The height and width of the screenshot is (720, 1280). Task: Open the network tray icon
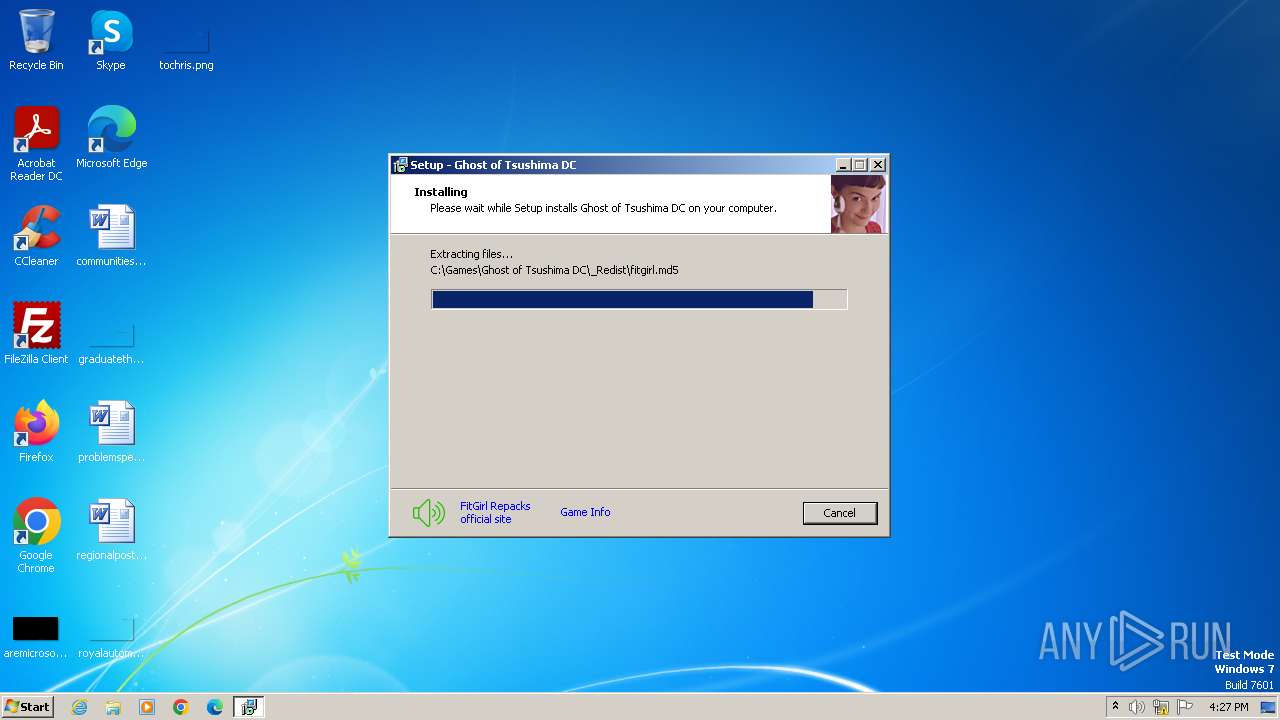pyautogui.click(x=1161, y=707)
